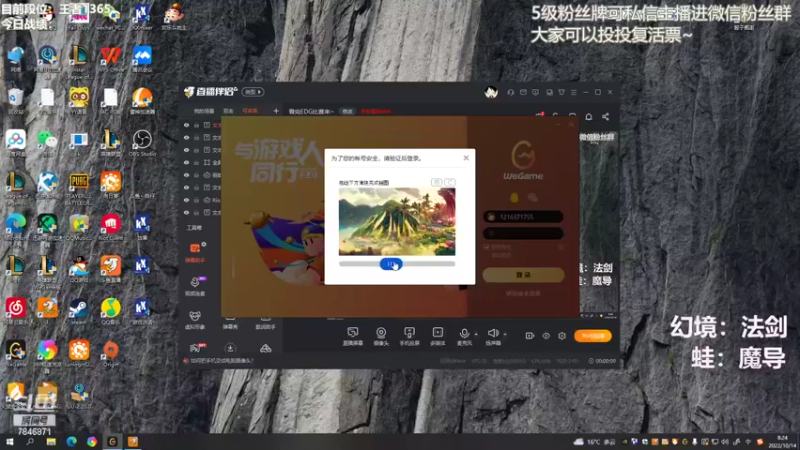Open the user avatar in 直播伴侣 title bar
The width and height of the screenshot is (800, 450).
point(491,92)
